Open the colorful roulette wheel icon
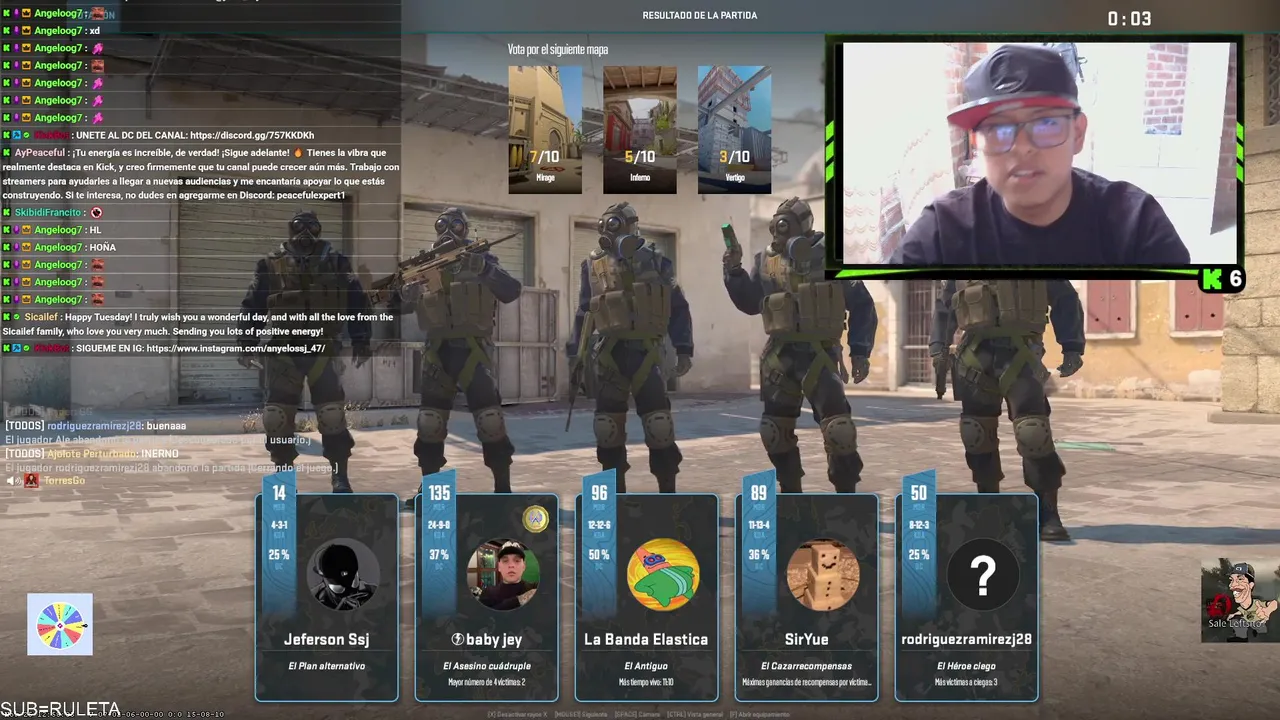Image resolution: width=1280 pixels, height=720 pixels. pos(60,625)
